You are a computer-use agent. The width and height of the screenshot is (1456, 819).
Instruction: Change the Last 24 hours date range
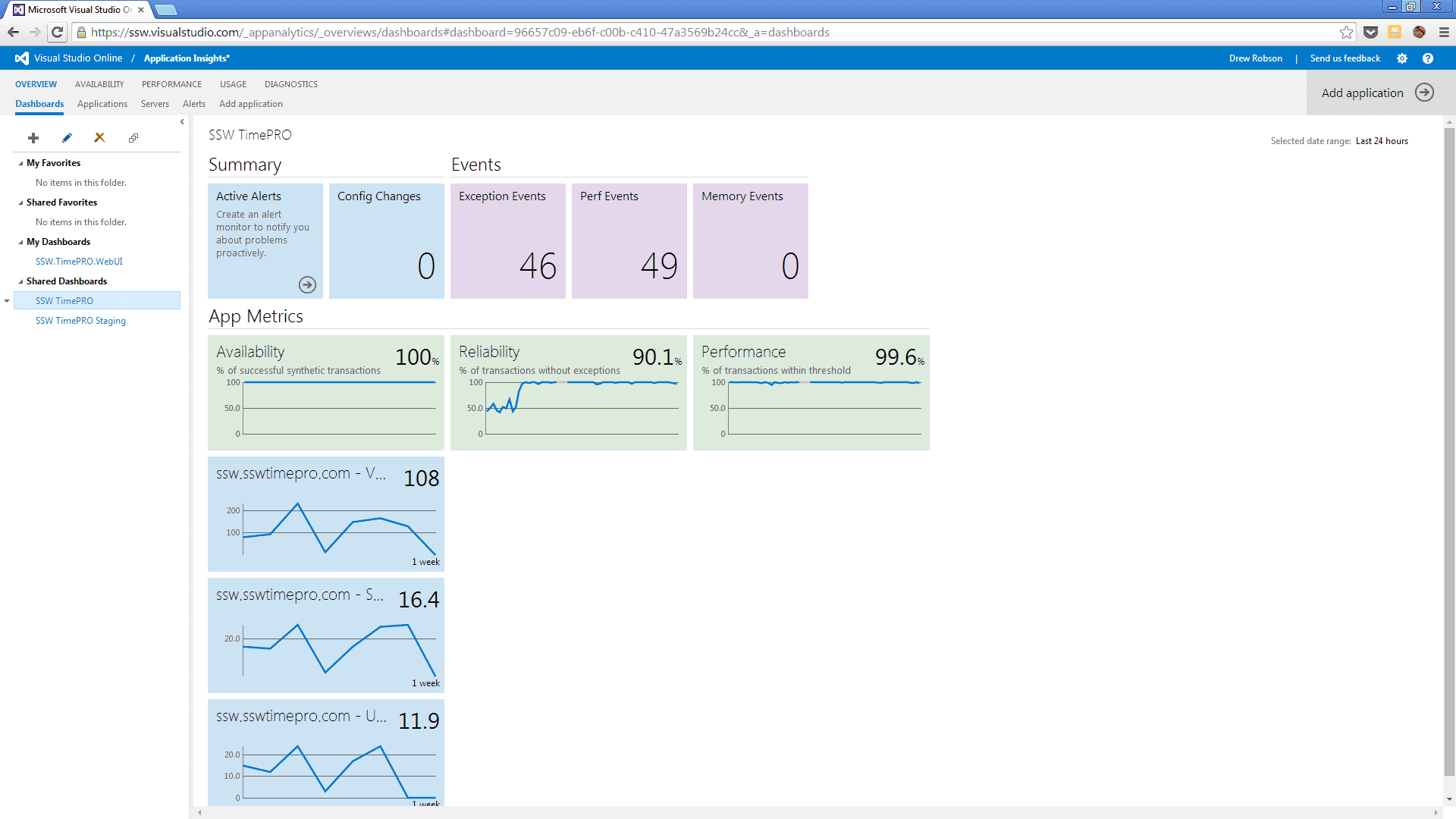point(1381,141)
